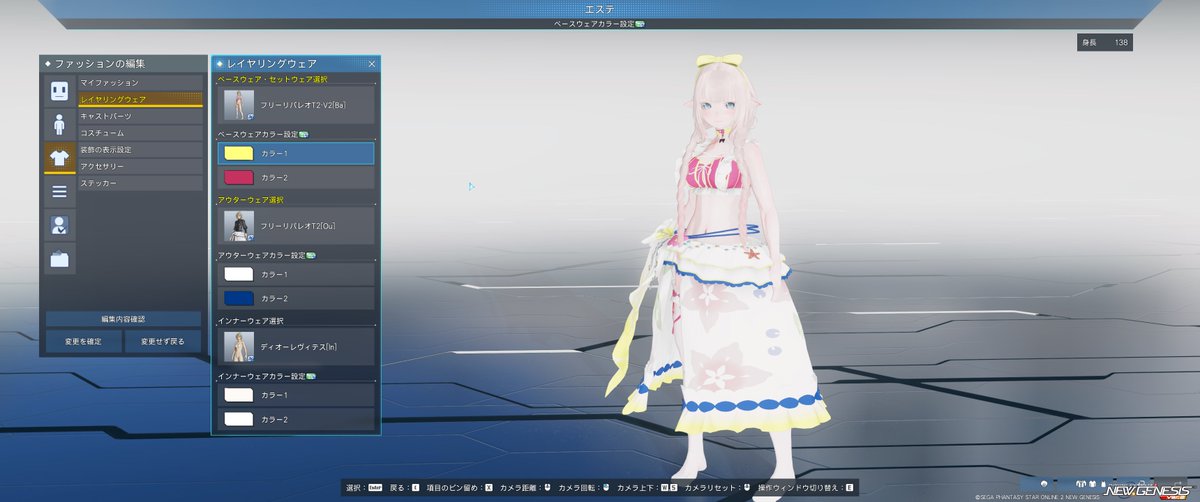Select マイファッション menu entry
1200x502 pixels.
point(141,82)
